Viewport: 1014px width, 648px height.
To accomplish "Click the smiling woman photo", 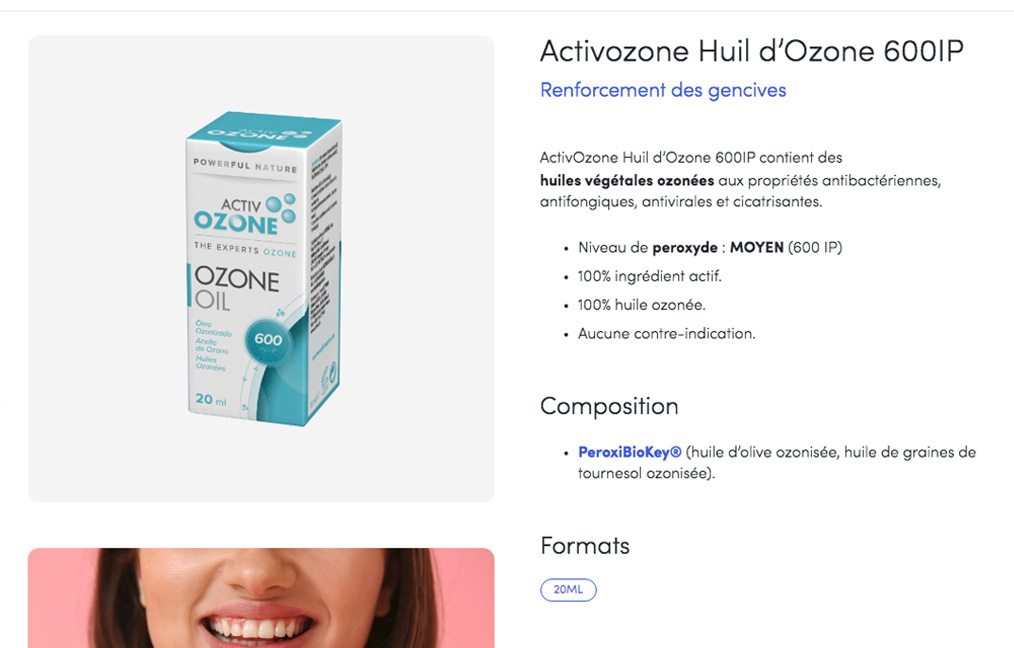I will [x=261, y=598].
